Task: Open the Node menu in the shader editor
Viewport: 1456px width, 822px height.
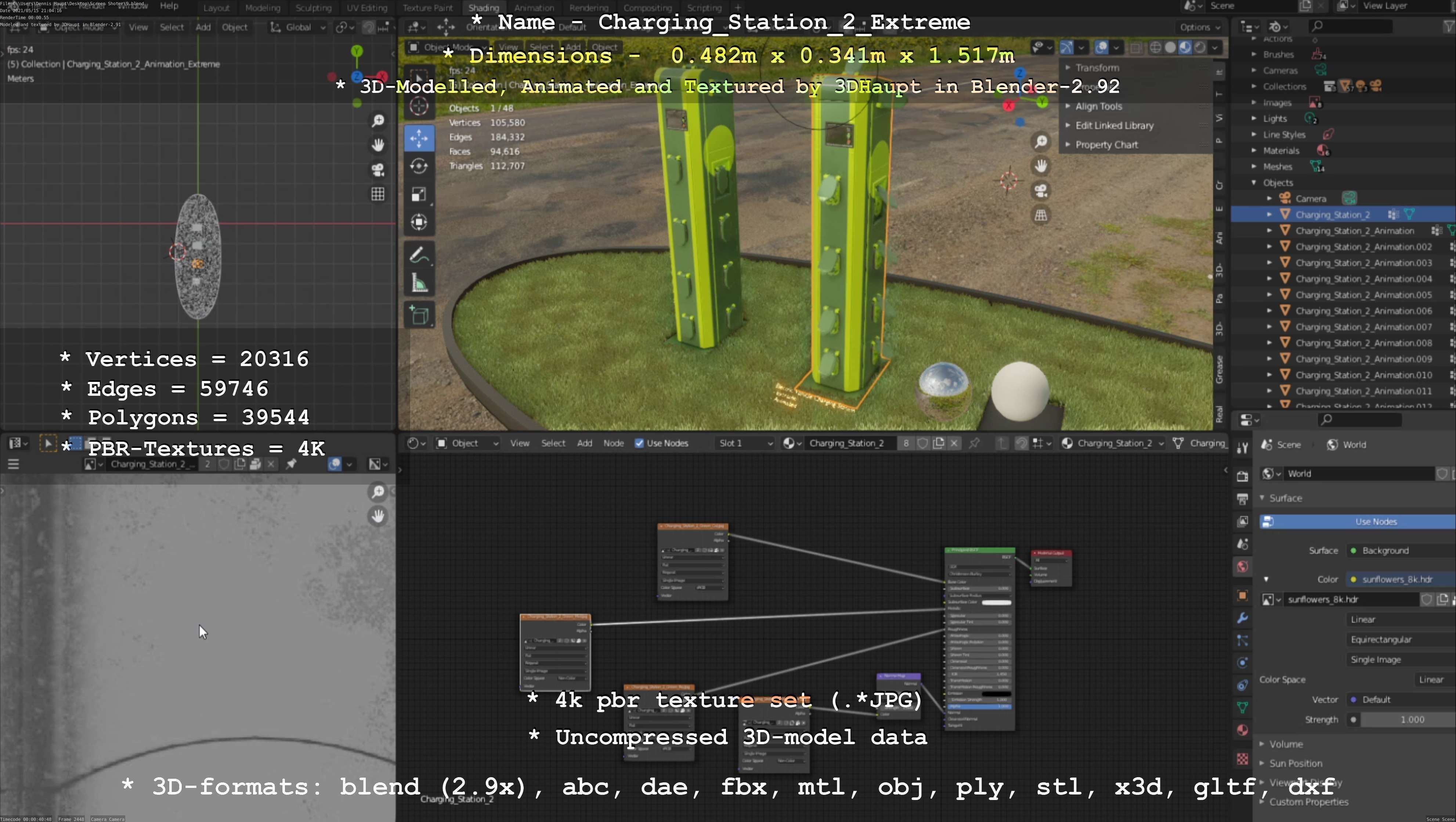Action: coord(613,443)
